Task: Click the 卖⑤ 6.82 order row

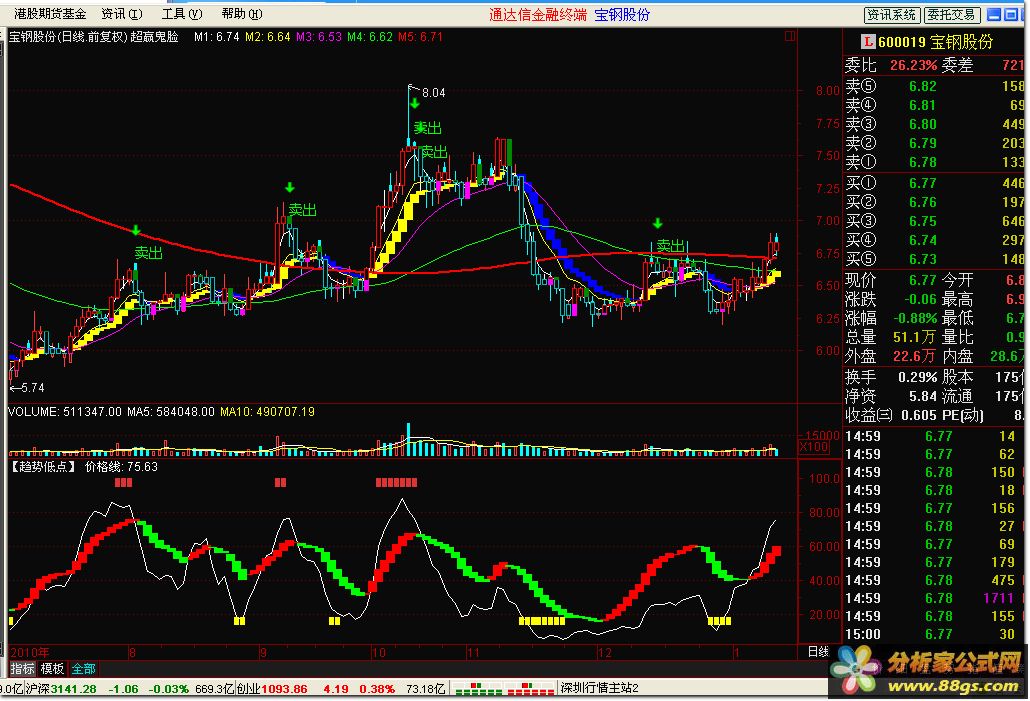Action: tap(934, 86)
